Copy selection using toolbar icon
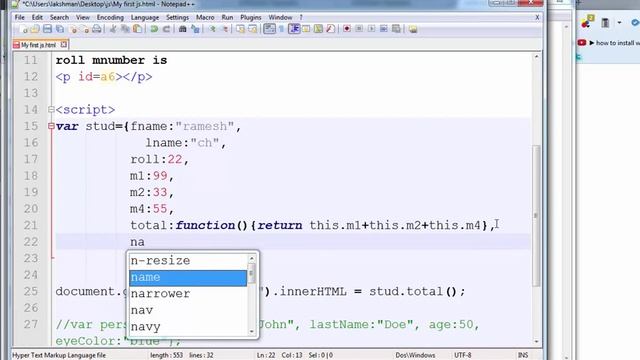The height and width of the screenshot is (360, 640). [125, 29]
